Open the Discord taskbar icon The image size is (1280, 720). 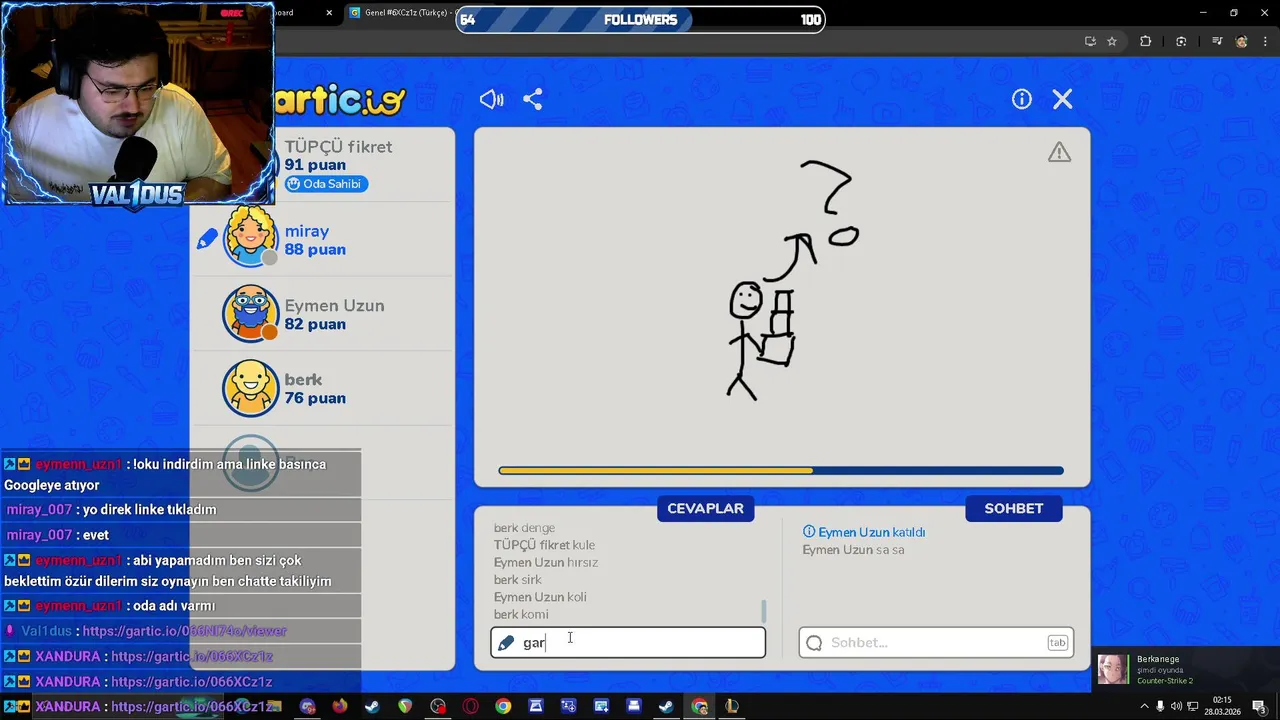click(307, 706)
